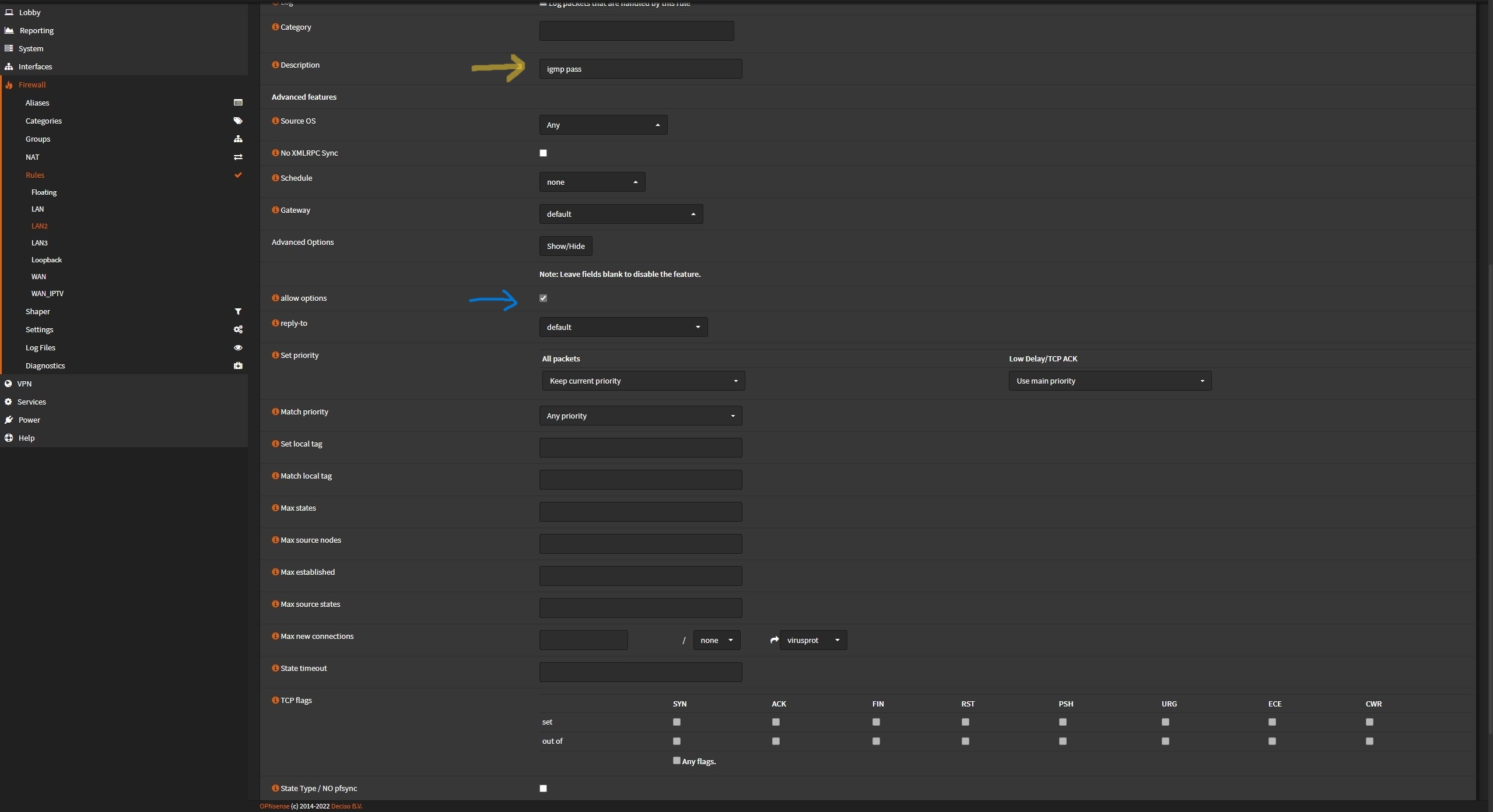Screen dimensions: 1493x812
Task: Open the Gateway default dropdown
Action: (x=621, y=214)
